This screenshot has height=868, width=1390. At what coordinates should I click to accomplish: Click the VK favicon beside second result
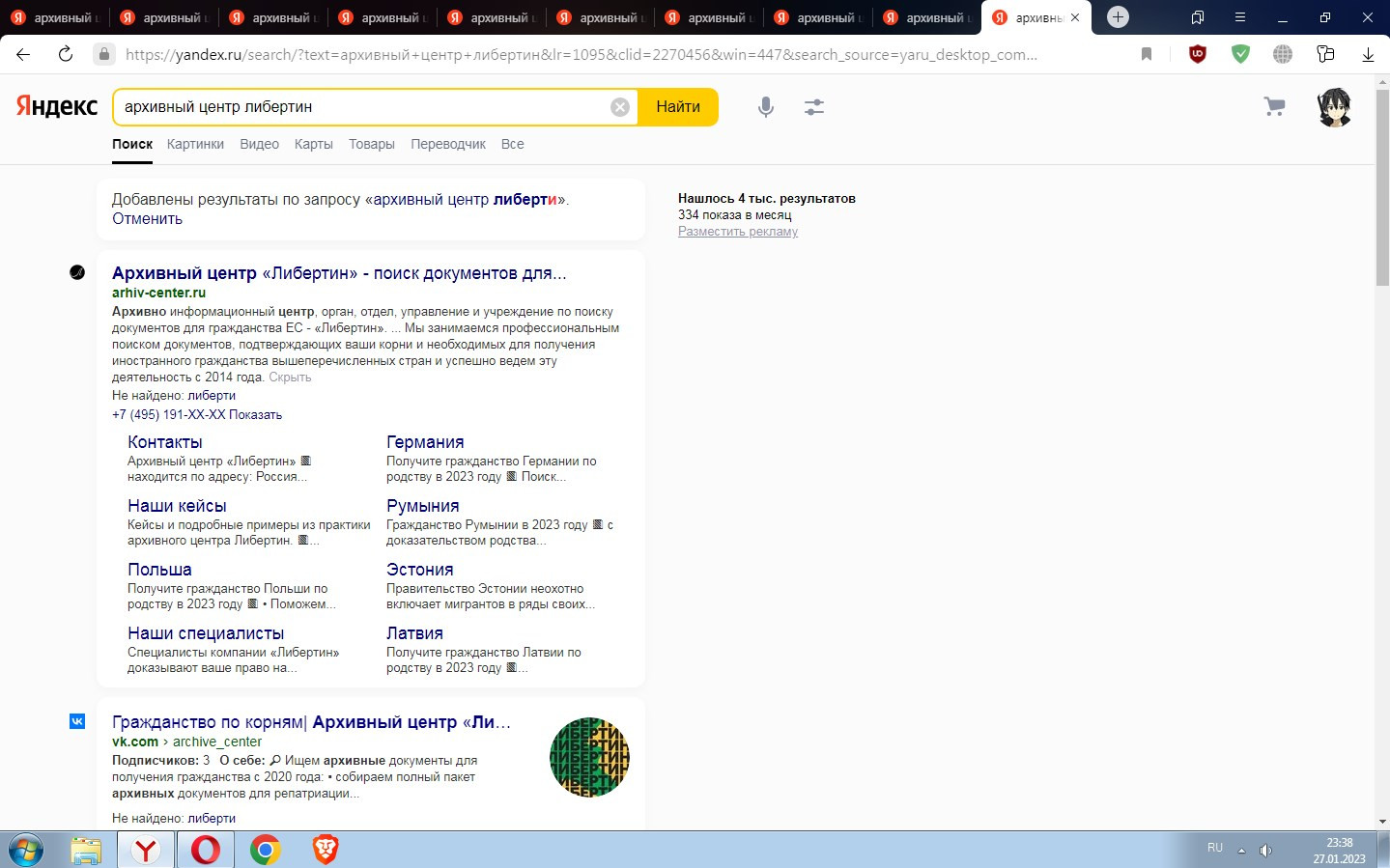tap(77, 721)
